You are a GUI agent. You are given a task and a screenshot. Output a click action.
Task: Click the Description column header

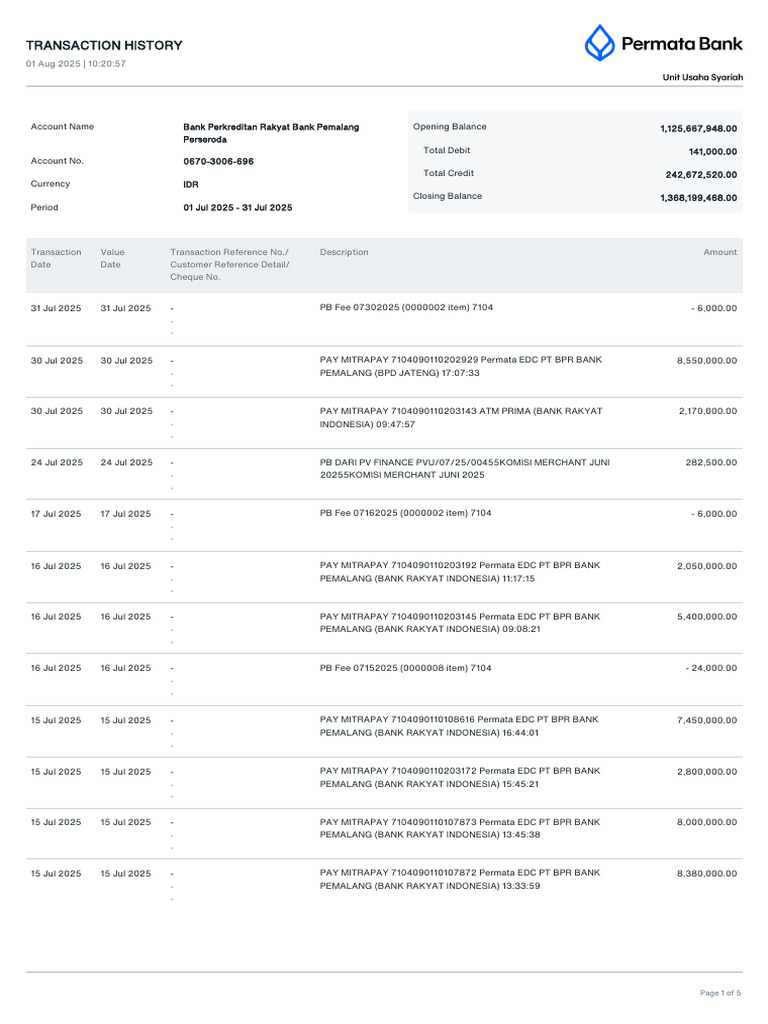[x=344, y=252]
